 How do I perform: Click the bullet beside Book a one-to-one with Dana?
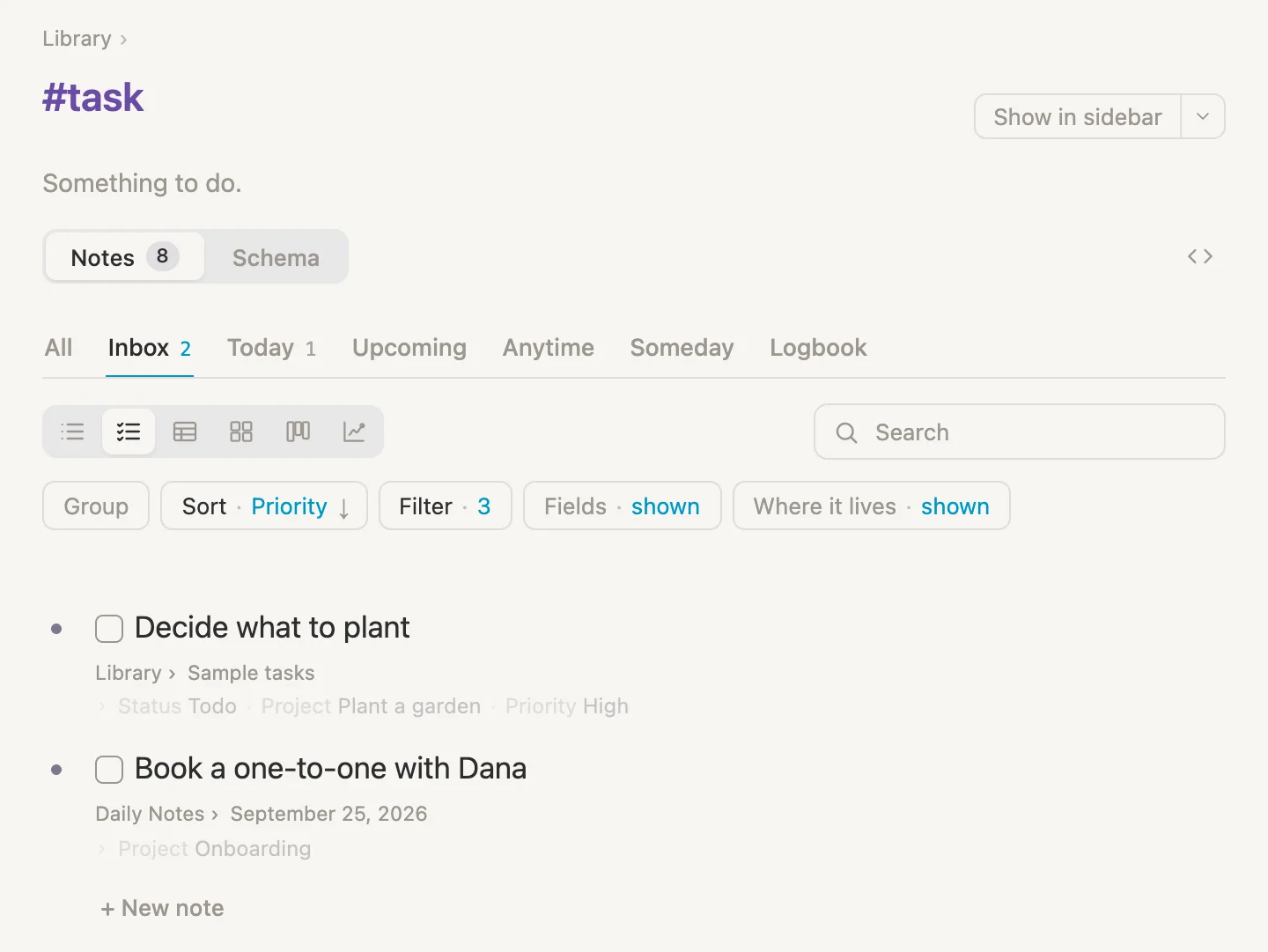(56, 770)
